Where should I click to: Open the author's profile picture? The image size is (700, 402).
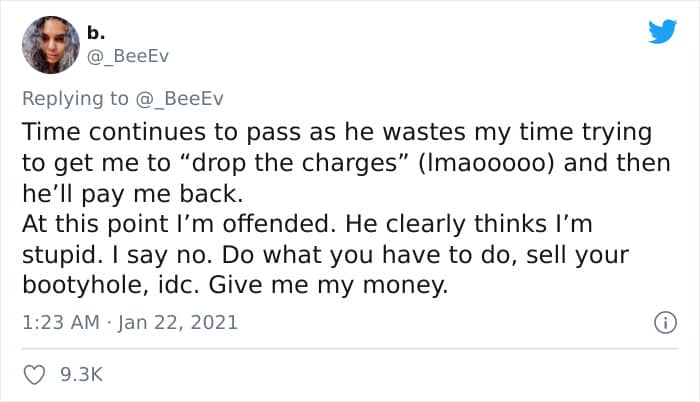[50, 44]
